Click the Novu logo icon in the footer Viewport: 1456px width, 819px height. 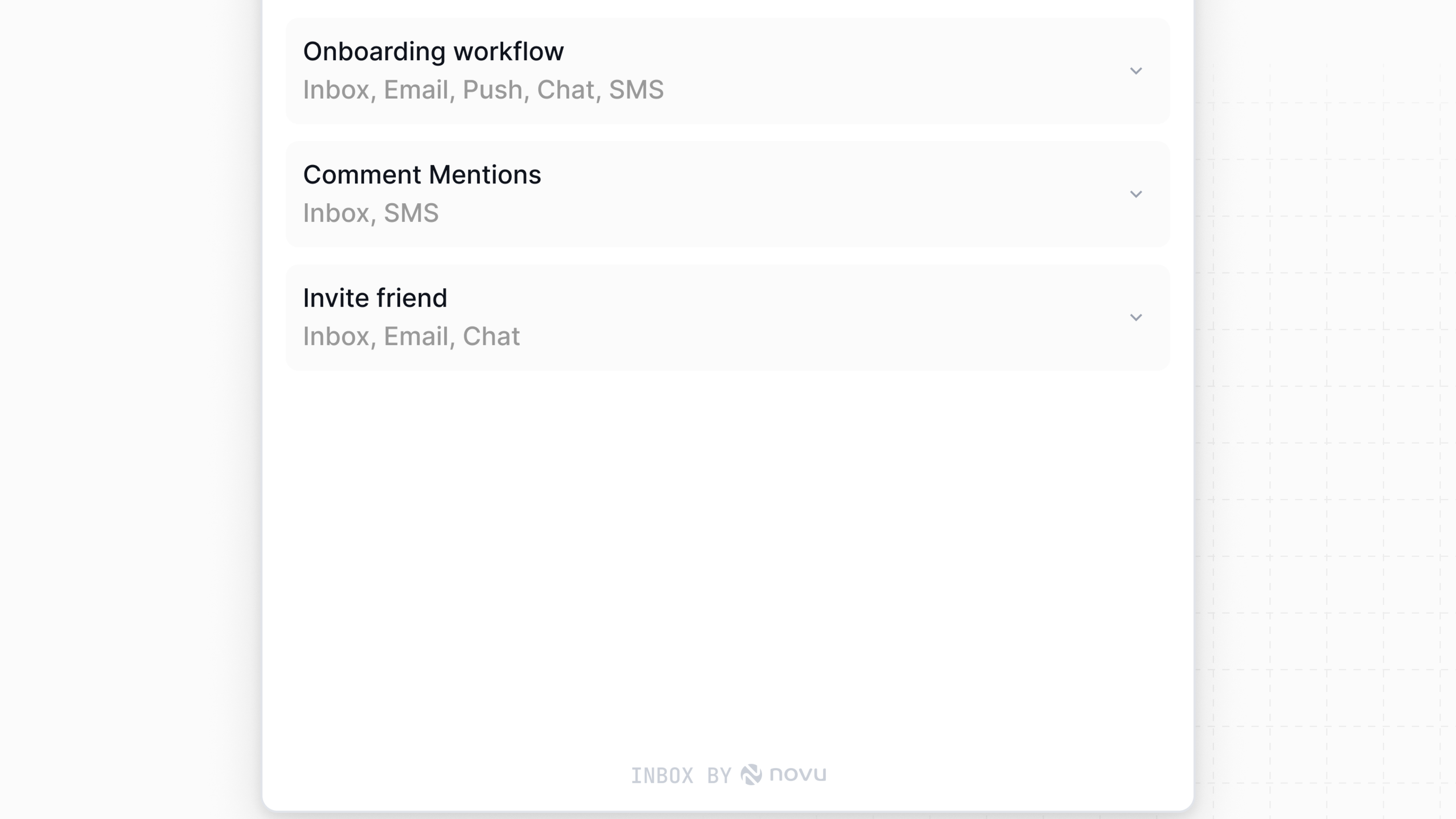pos(752,775)
